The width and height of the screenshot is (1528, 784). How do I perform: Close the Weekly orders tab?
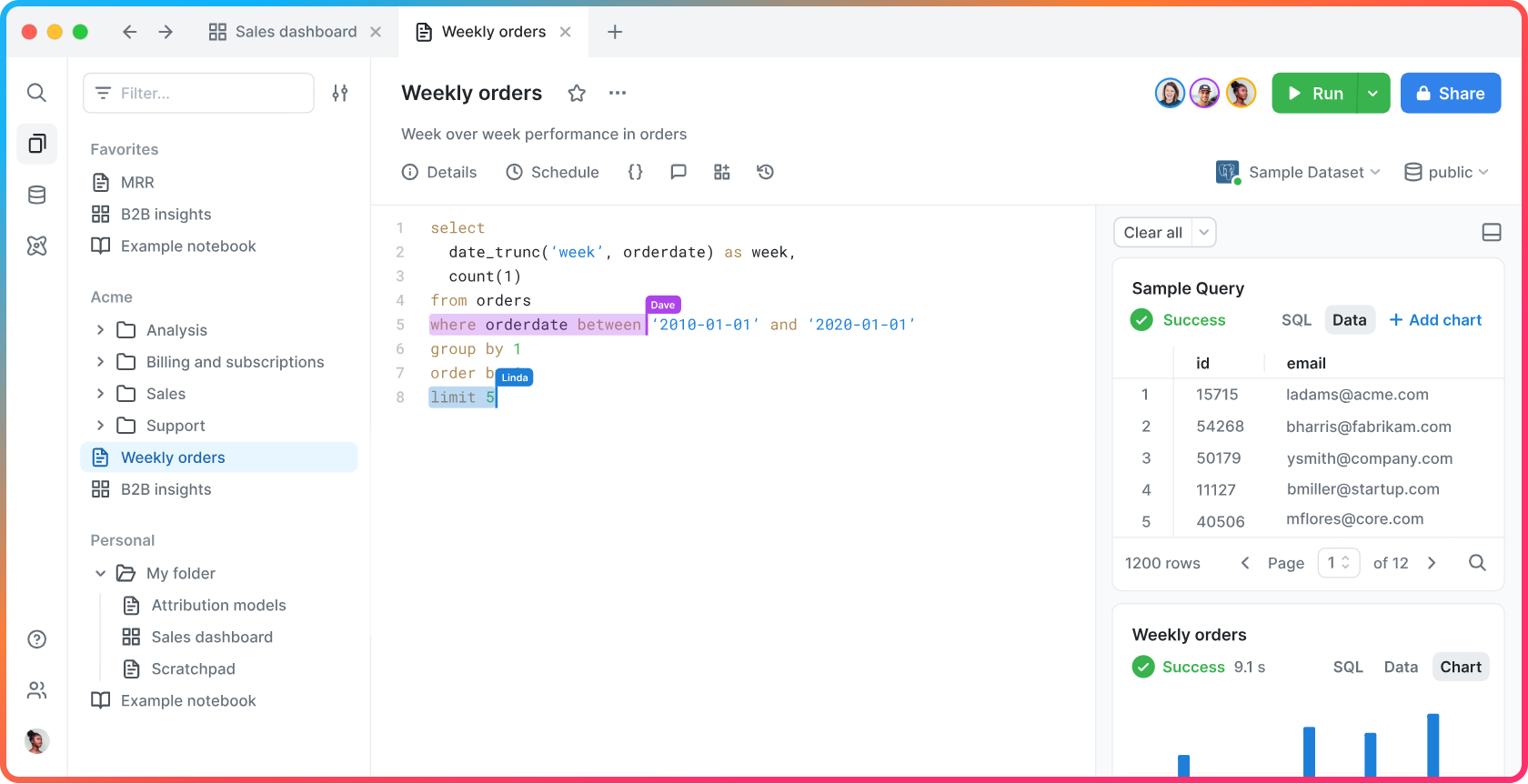(x=566, y=32)
